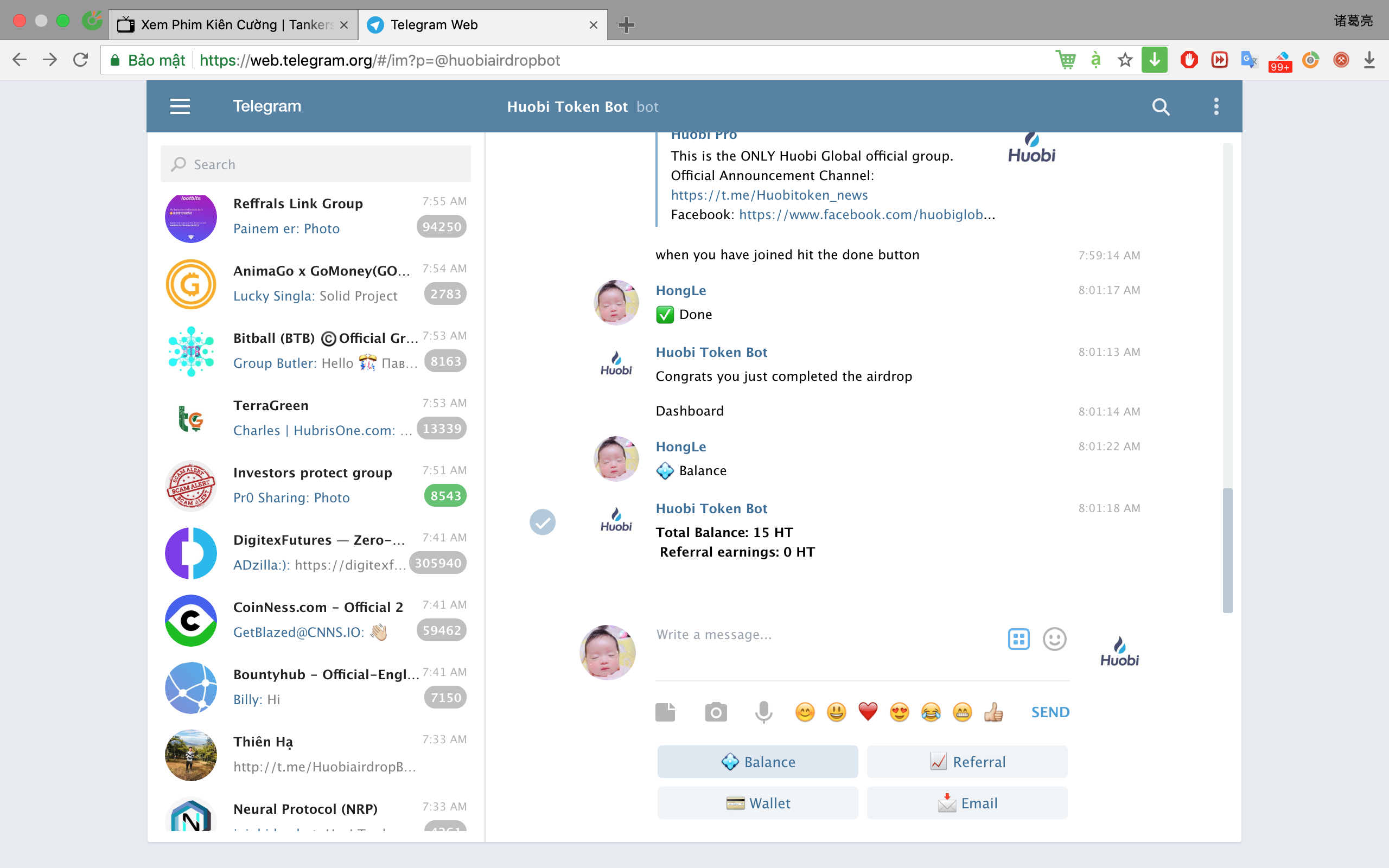The image size is (1389, 868).
Task: Open a new browser tab
Action: [626, 25]
